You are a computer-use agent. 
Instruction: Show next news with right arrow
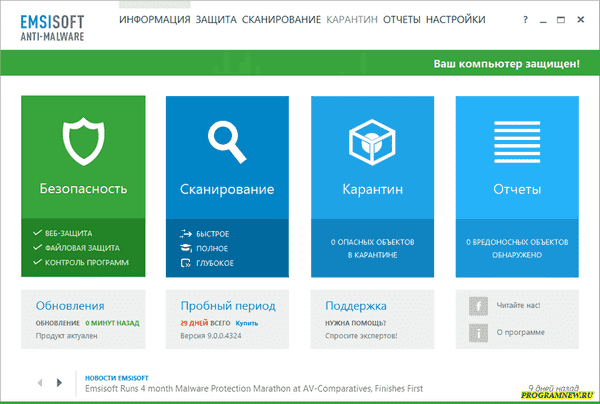tap(59, 382)
